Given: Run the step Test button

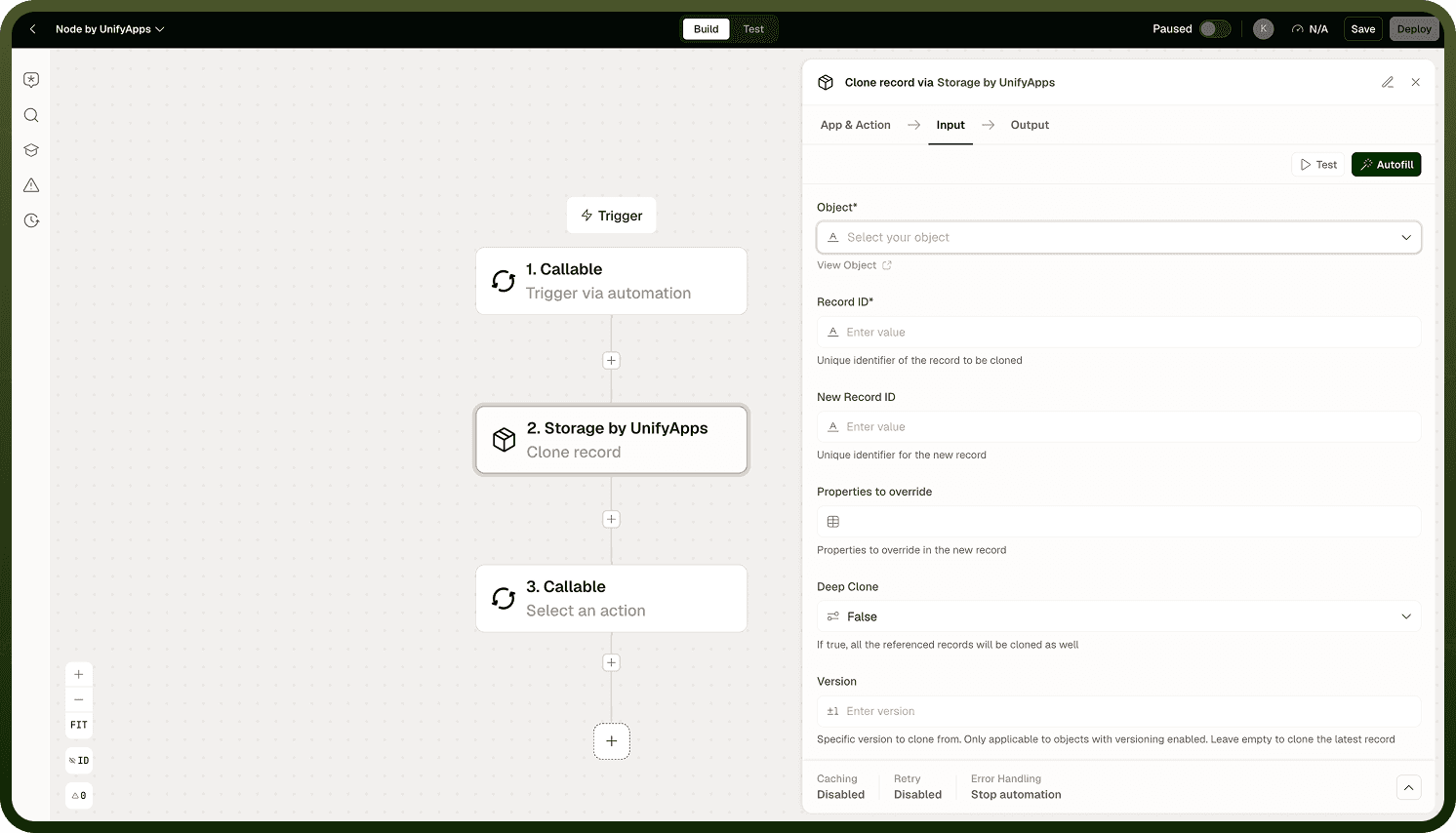Looking at the screenshot, I should click(1318, 165).
